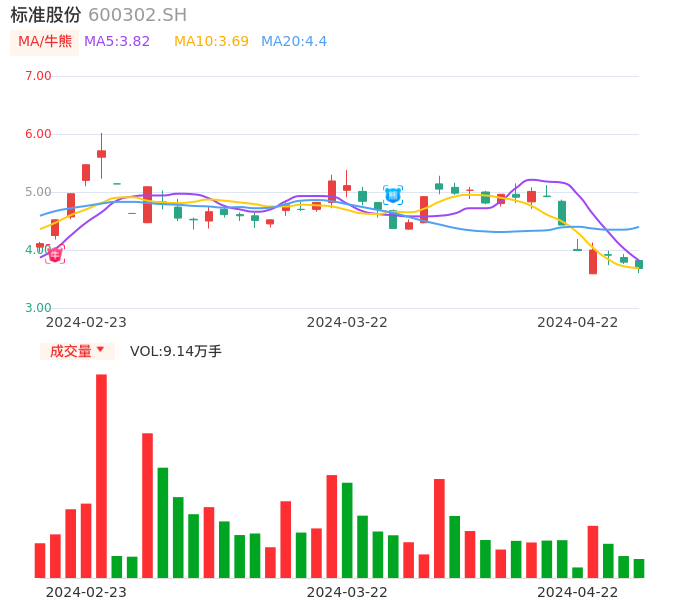This screenshot has height=606, width=686.
Task: Click the 7.00 price axis label
Action: click(38, 76)
